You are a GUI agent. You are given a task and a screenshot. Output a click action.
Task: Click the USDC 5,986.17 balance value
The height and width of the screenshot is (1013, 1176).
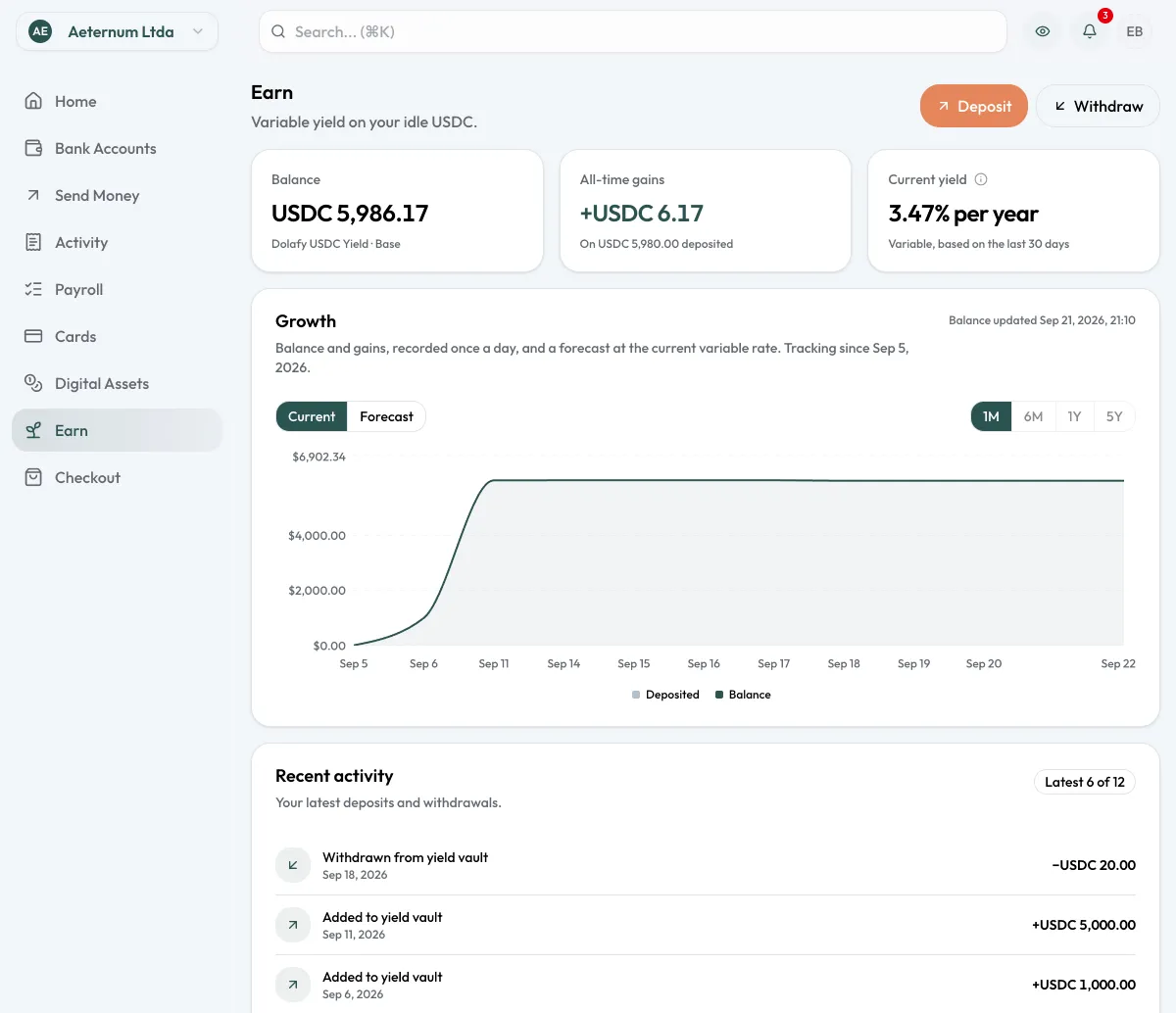coord(350,214)
